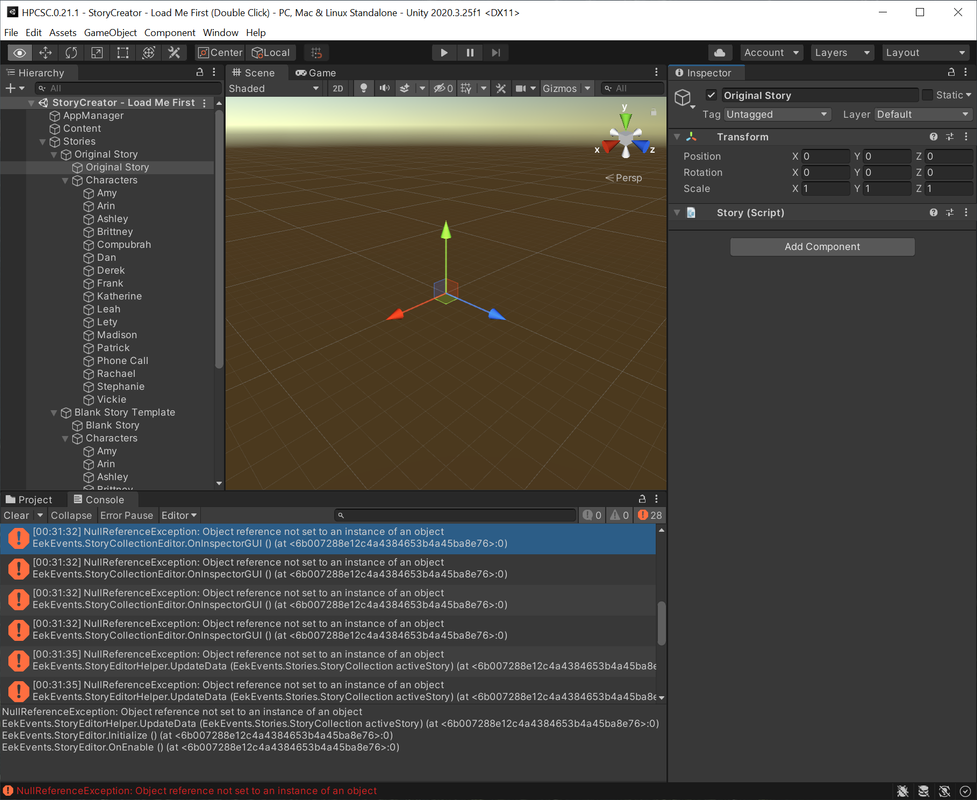Toggle the Original Story active checkbox
The height and width of the screenshot is (800, 977).
tap(711, 95)
